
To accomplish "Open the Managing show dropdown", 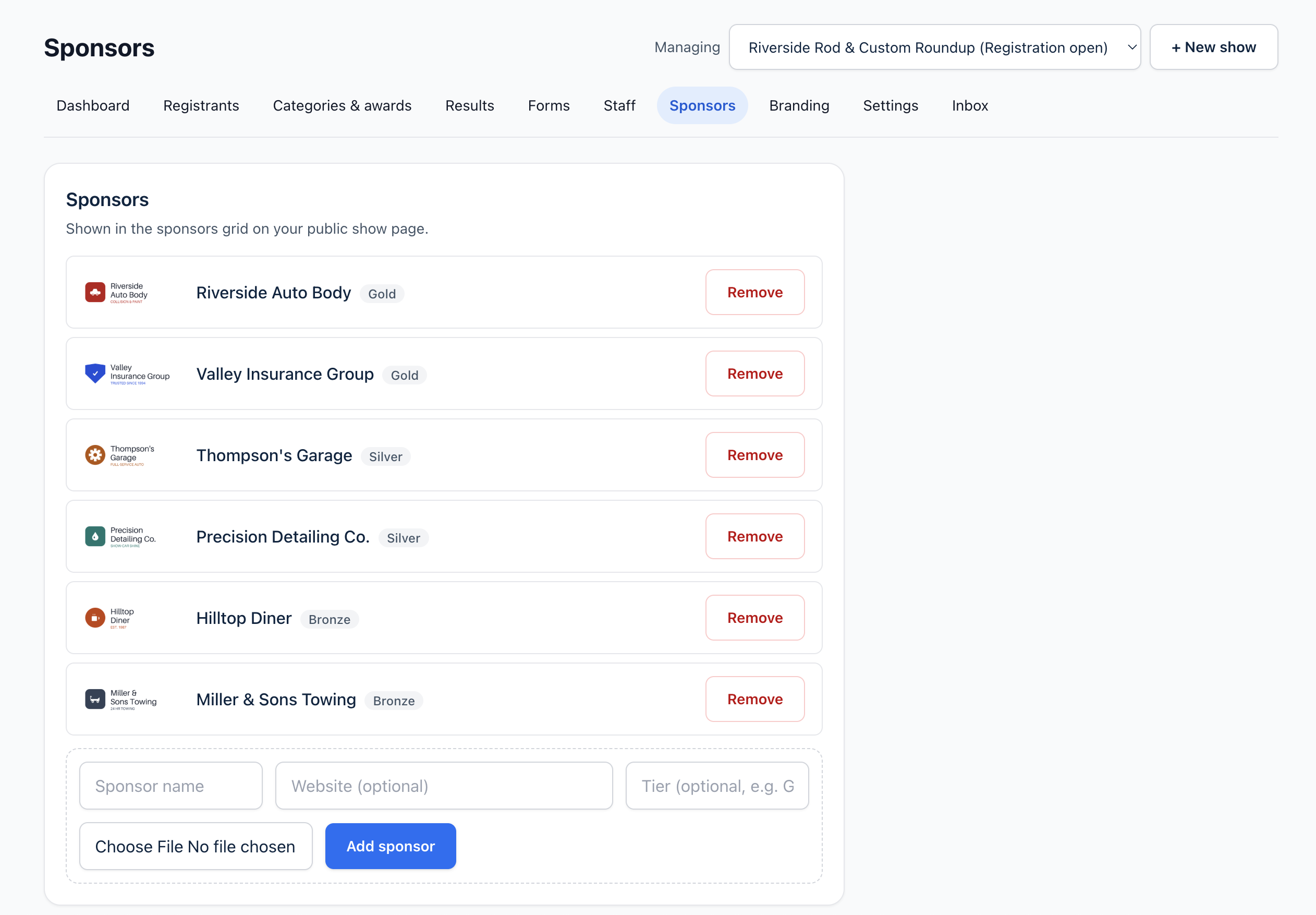I will 934,47.
